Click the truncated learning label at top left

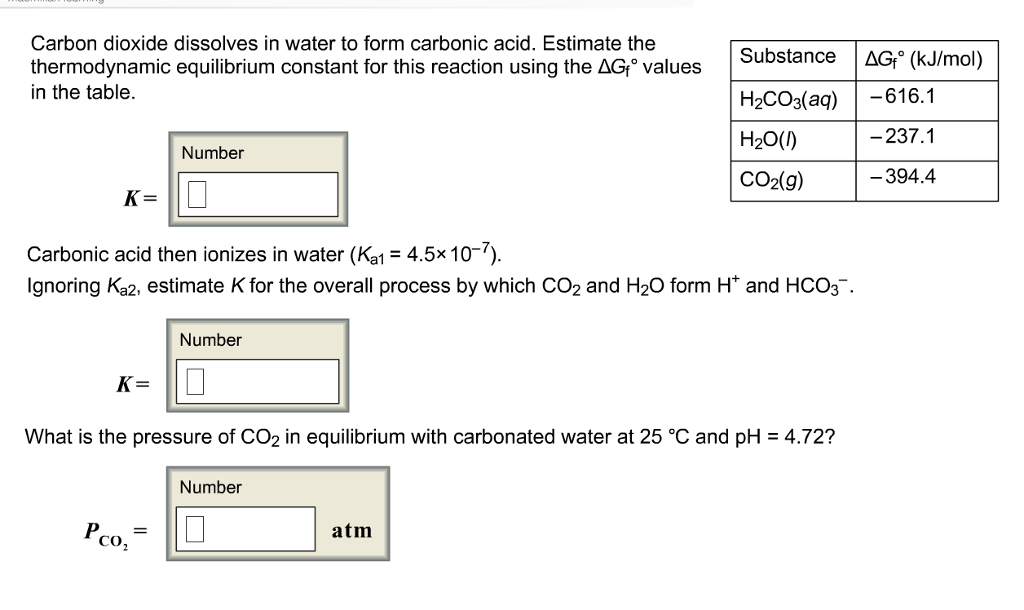click(x=55, y=4)
